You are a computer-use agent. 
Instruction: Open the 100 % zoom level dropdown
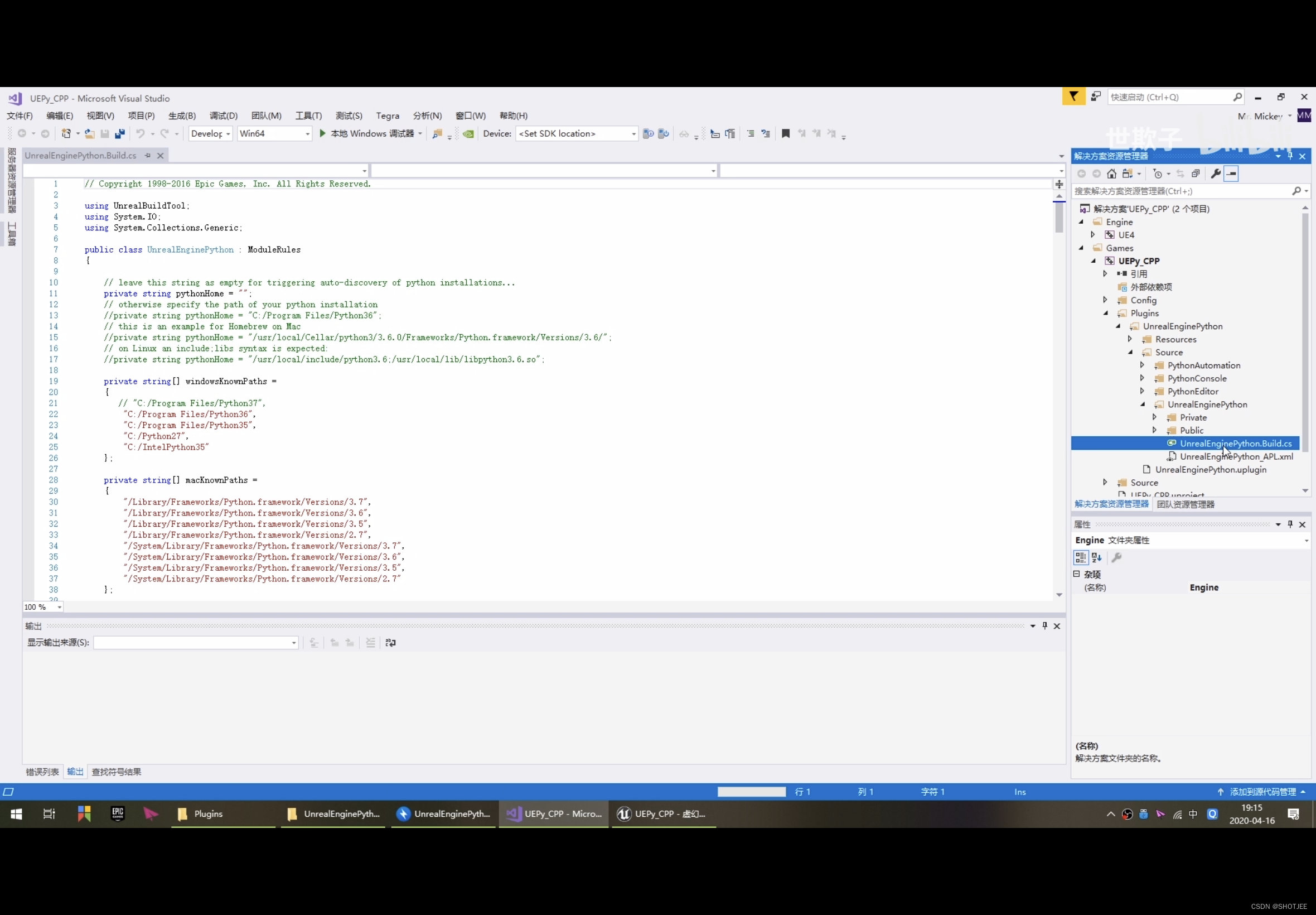point(43,607)
